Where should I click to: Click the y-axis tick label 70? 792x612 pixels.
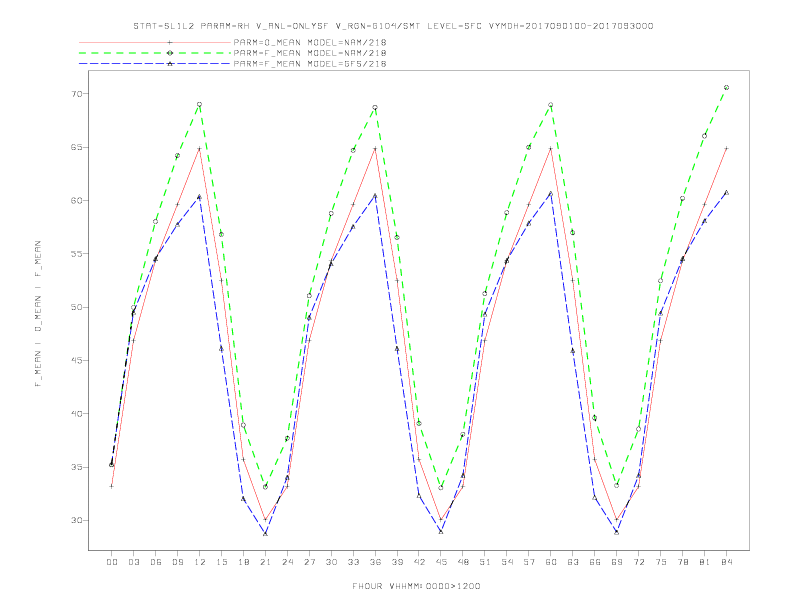pyautogui.click(x=77, y=94)
